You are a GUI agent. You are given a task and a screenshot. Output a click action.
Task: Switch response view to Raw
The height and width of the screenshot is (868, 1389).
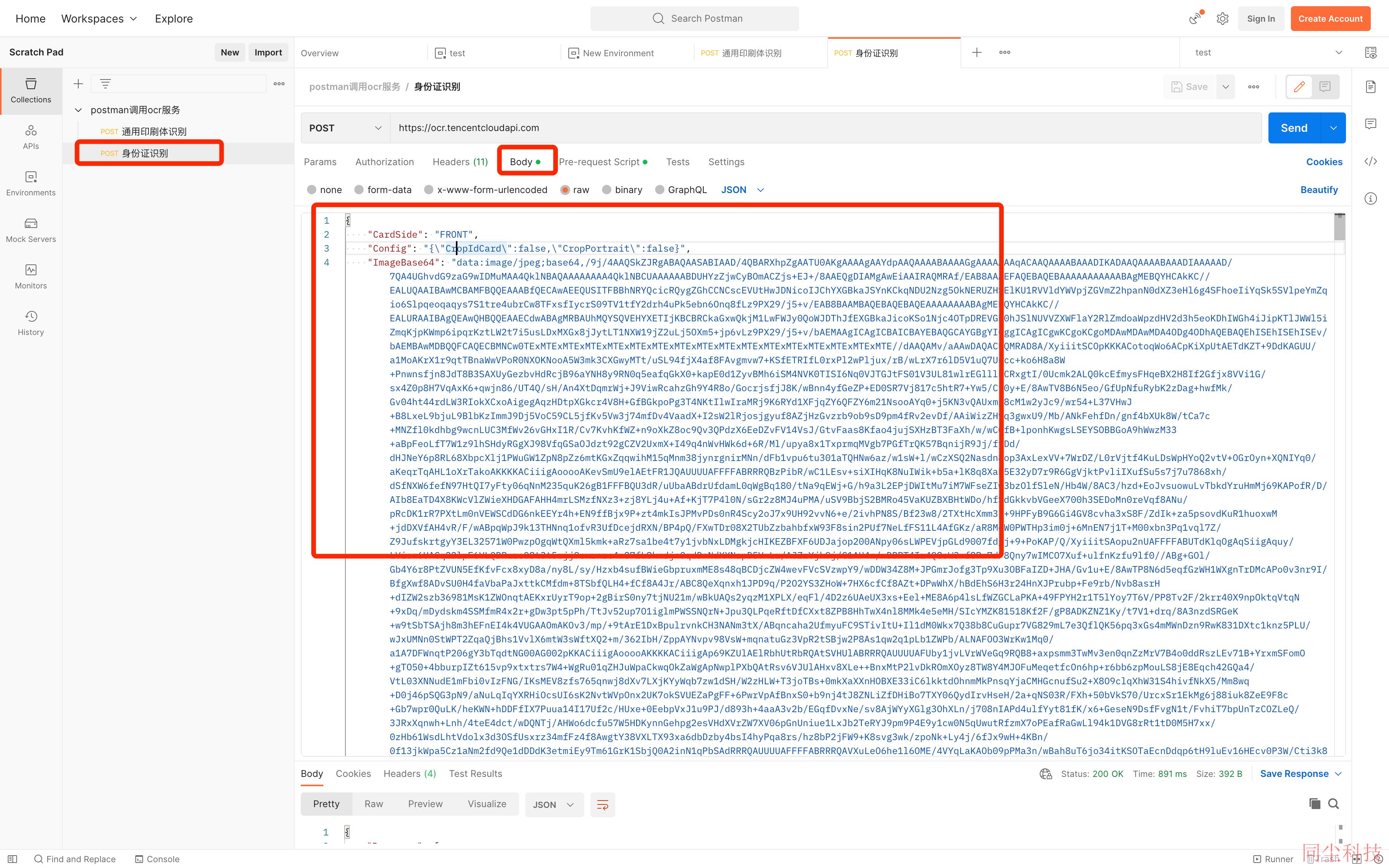[374, 804]
